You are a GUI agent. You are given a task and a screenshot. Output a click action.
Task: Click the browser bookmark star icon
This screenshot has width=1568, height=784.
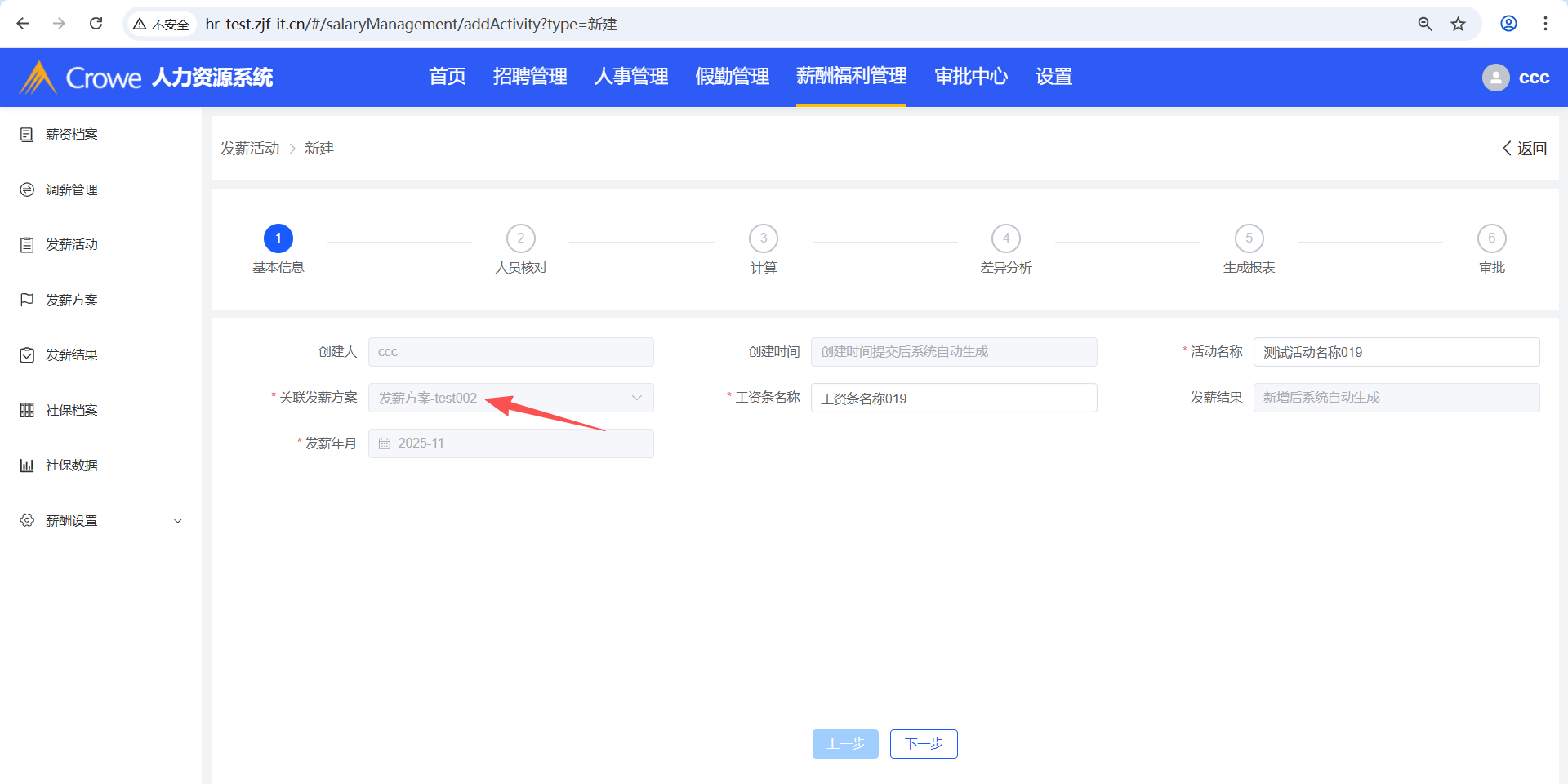[x=1458, y=24]
